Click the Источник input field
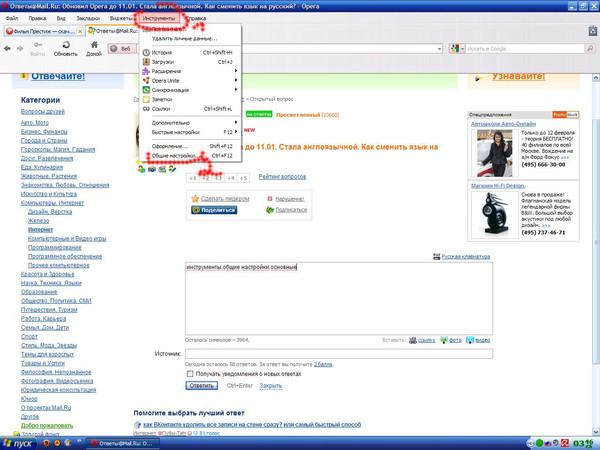This screenshot has width=600, height=450. click(x=339, y=354)
